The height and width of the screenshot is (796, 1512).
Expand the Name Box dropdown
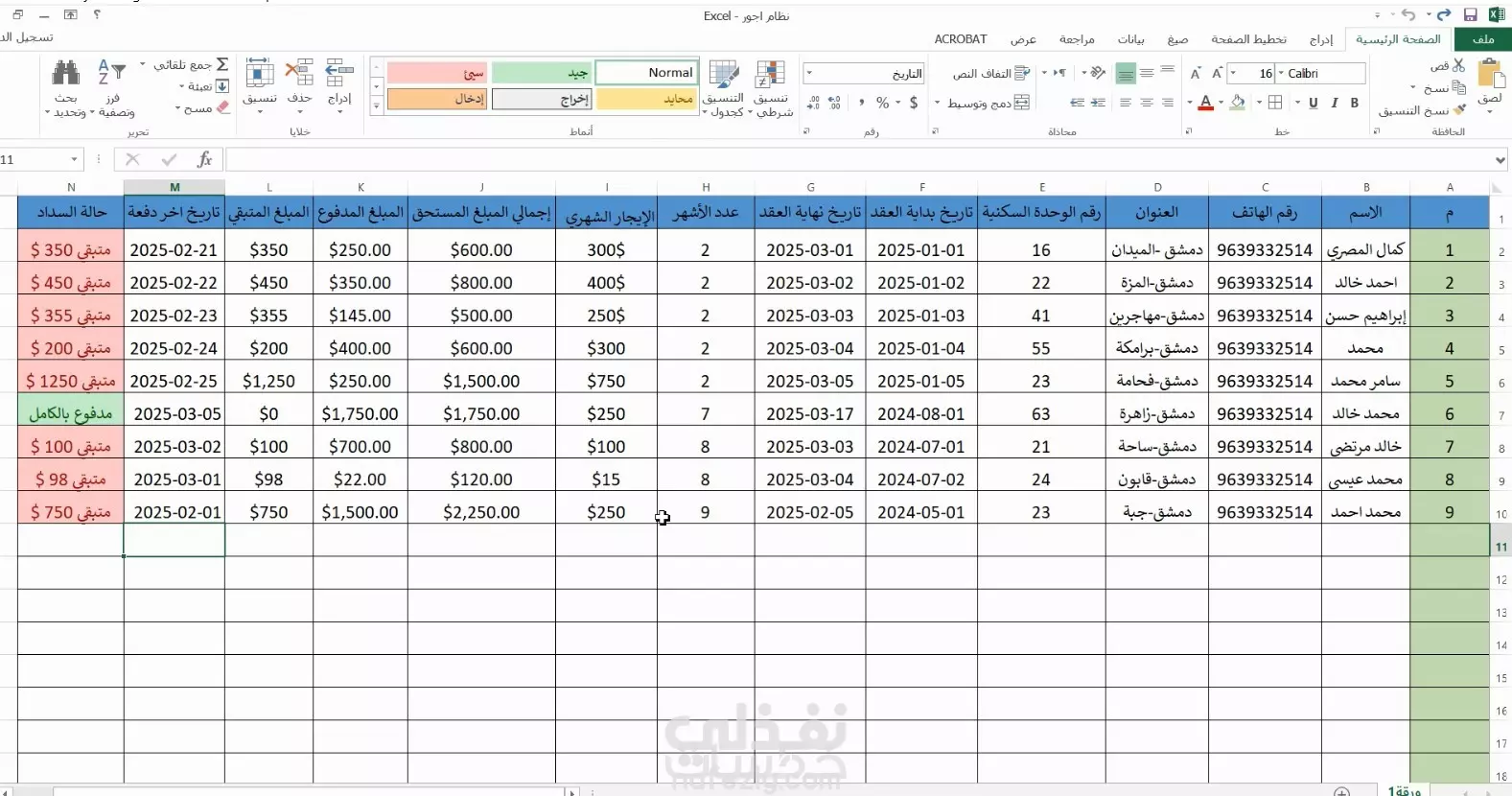[74, 159]
